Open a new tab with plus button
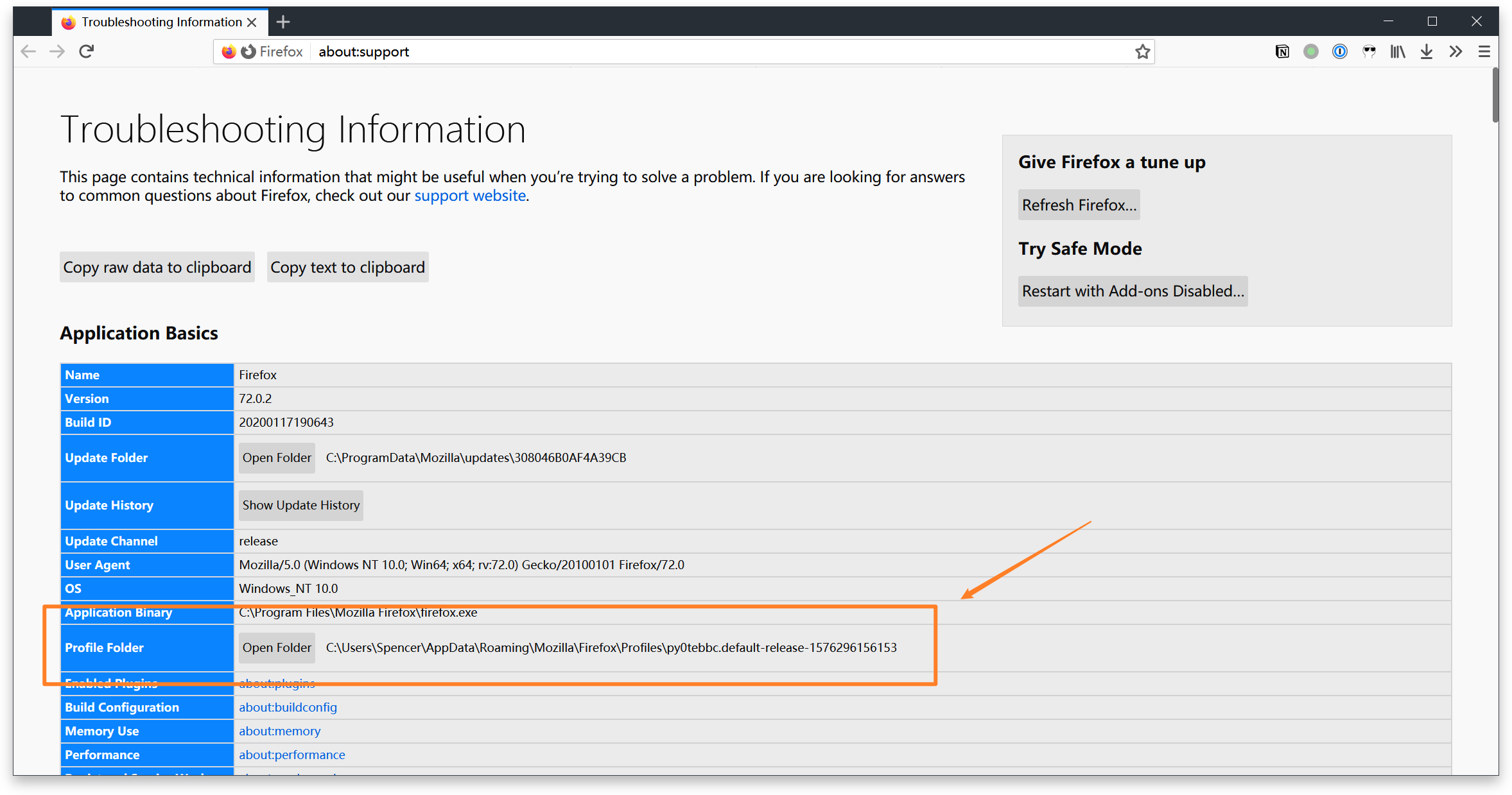This screenshot has height=795, width=1512. [x=283, y=22]
